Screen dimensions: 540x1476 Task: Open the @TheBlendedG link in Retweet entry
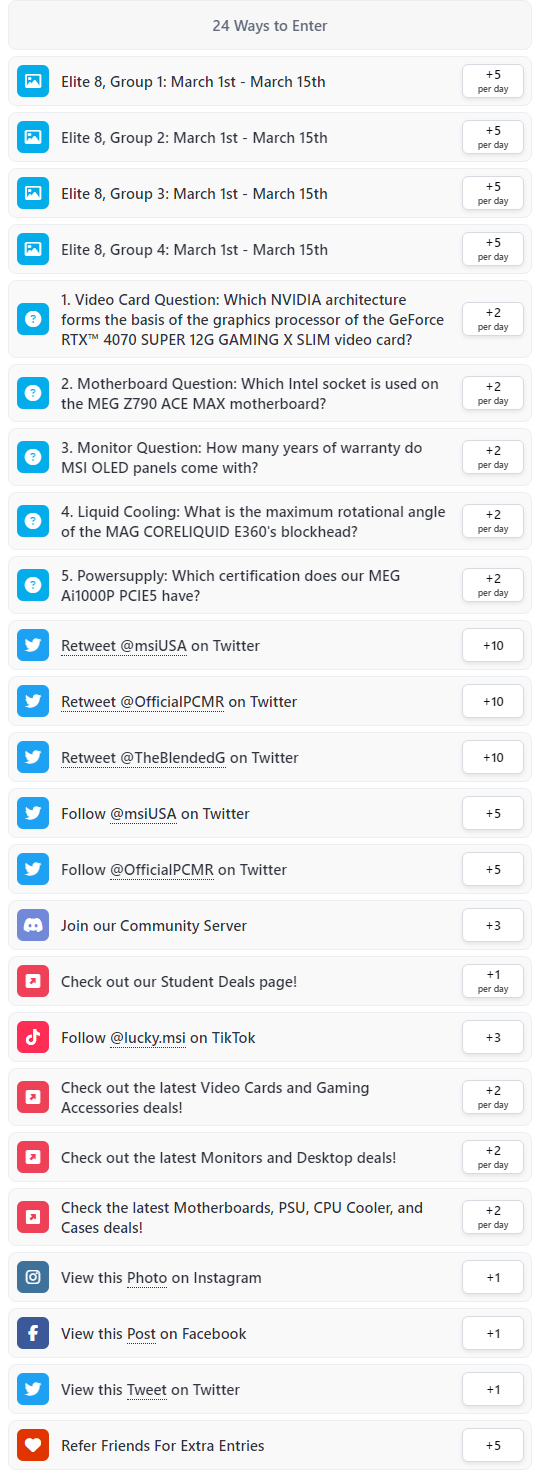pyautogui.click(x=173, y=758)
